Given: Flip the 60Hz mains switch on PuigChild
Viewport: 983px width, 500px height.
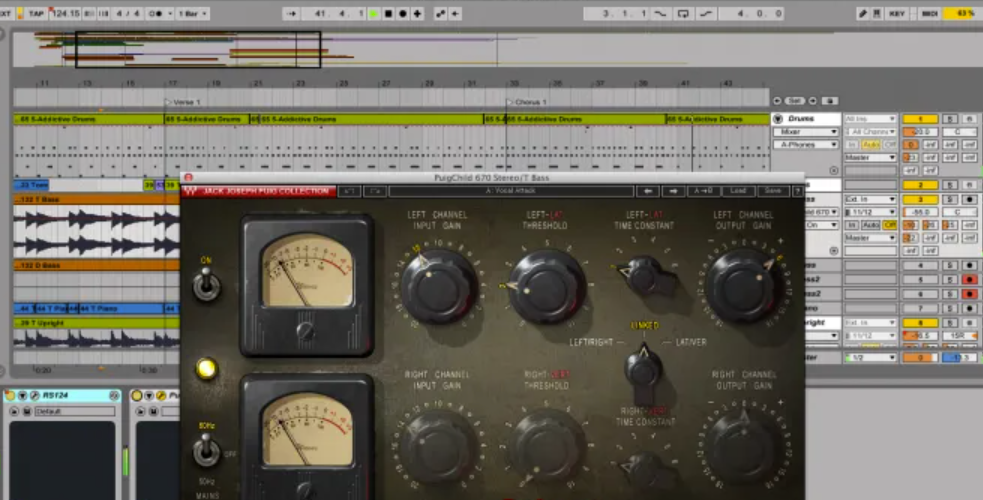Looking at the screenshot, I should pyautogui.click(x=206, y=449).
